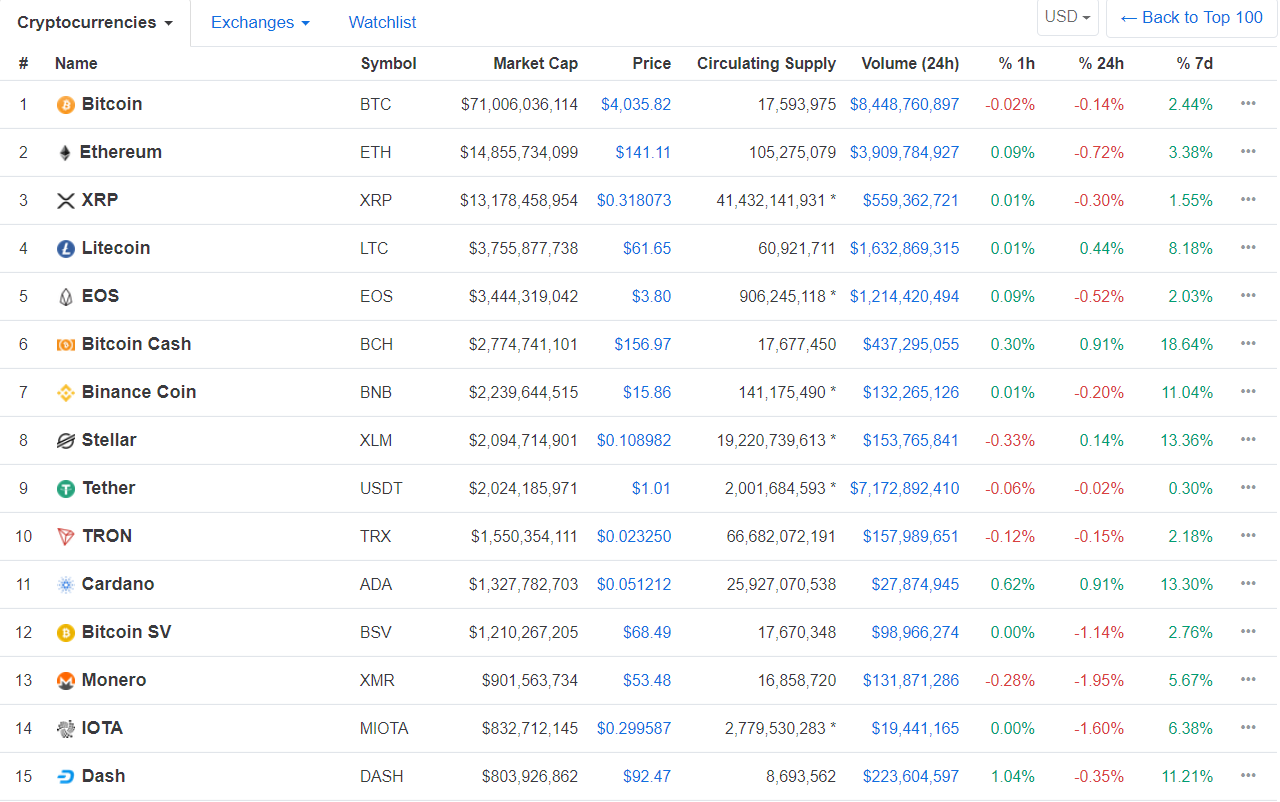This screenshot has height=802, width=1280.
Task: Select the Tether logo icon
Action: pos(64,488)
